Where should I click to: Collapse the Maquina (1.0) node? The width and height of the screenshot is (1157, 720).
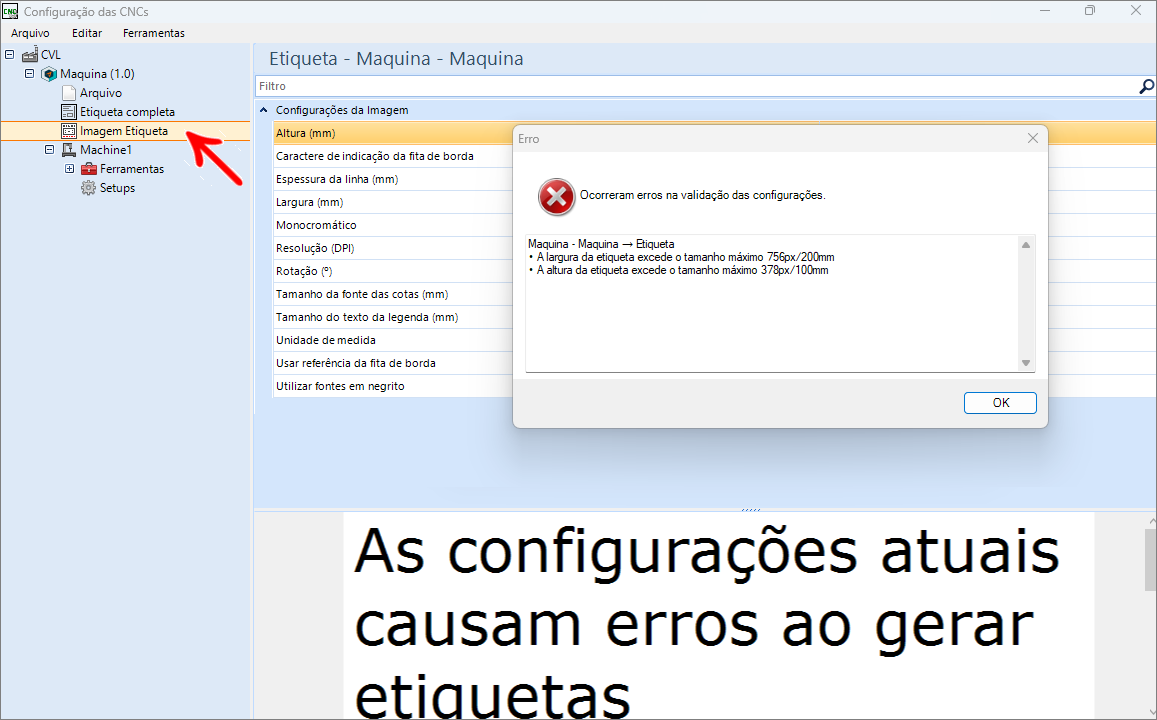click(30, 74)
